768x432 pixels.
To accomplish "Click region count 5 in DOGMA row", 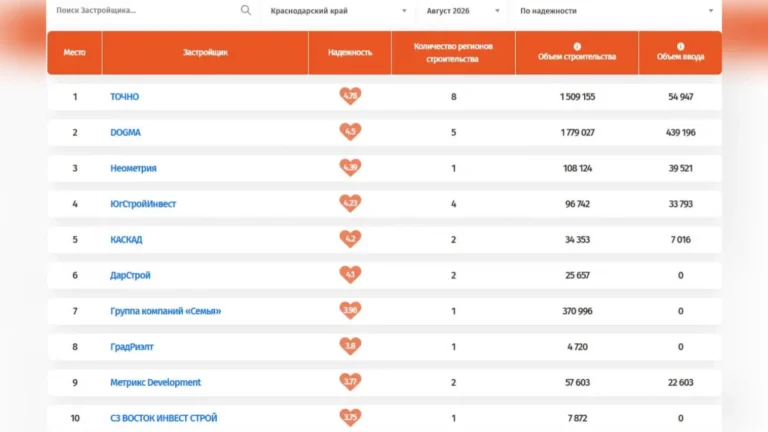I will coord(454,132).
